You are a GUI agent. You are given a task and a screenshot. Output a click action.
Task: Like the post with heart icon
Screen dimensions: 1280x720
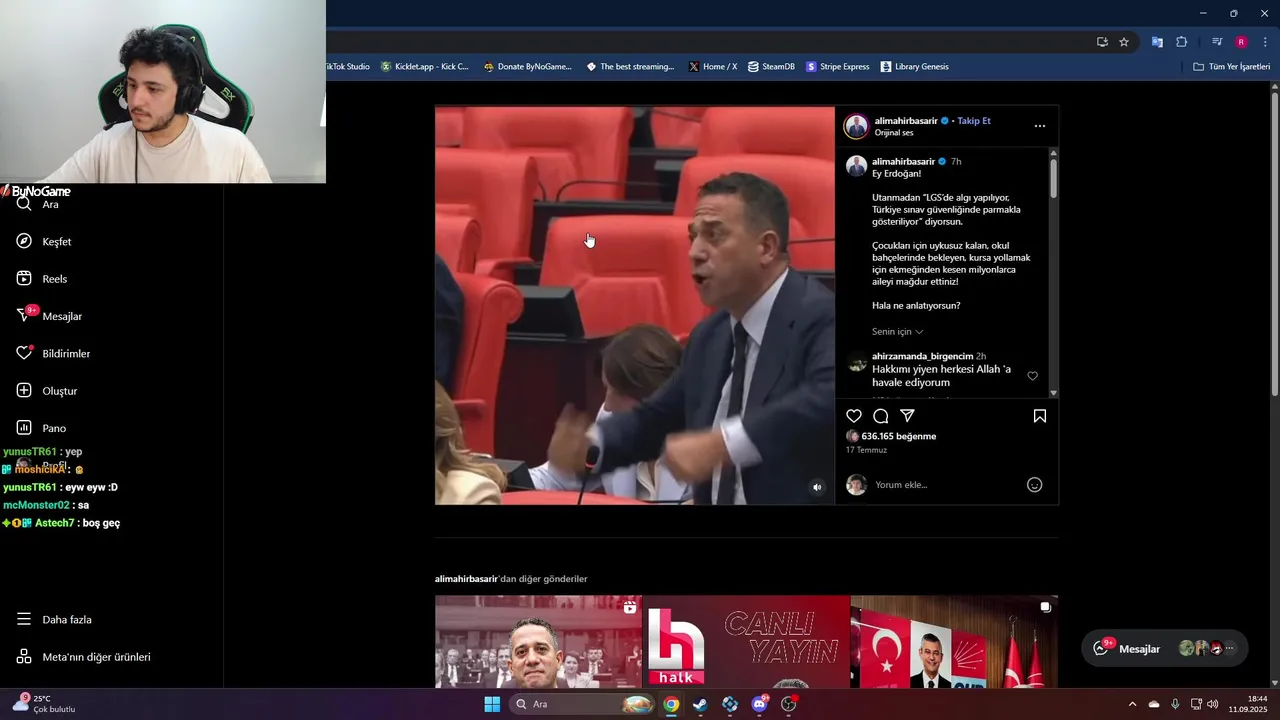pyautogui.click(x=854, y=416)
